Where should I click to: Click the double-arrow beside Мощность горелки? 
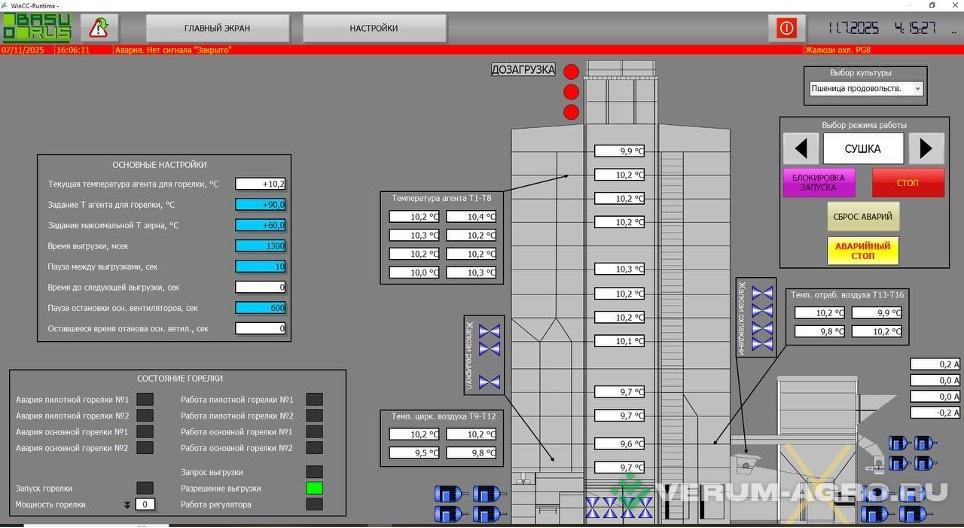tap(127, 505)
